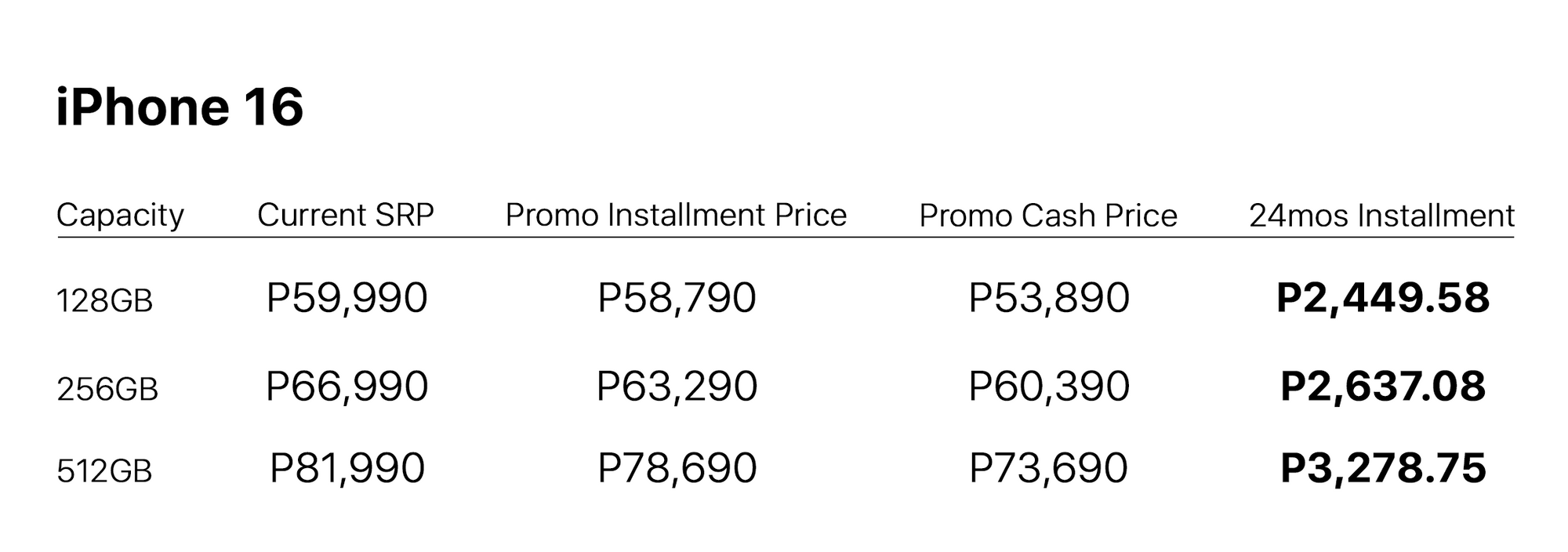Click the P60,390 promo cash price
1568x552 pixels.
1049,387
